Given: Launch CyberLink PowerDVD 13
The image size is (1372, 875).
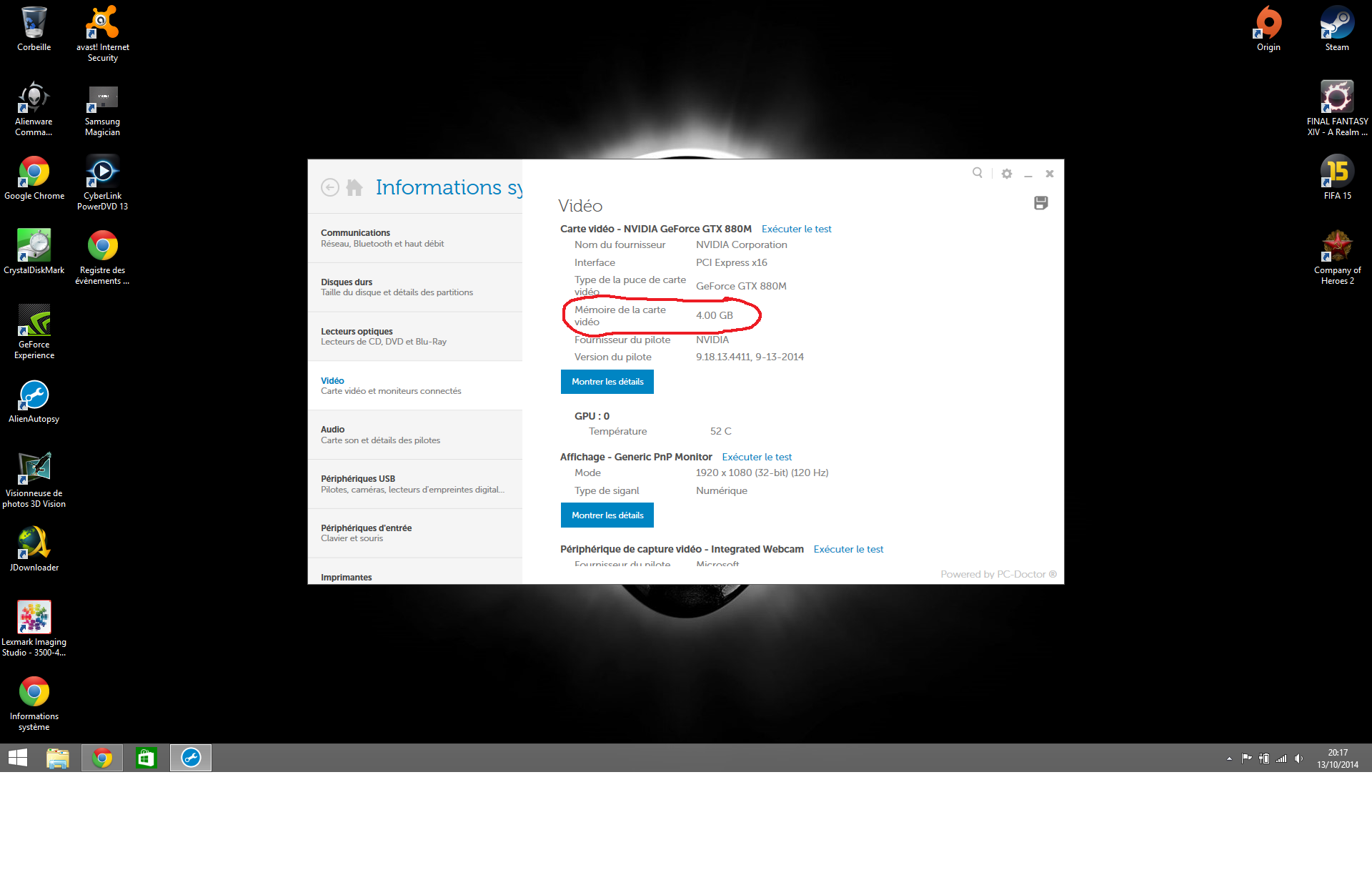Looking at the screenshot, I should point(103,182).
